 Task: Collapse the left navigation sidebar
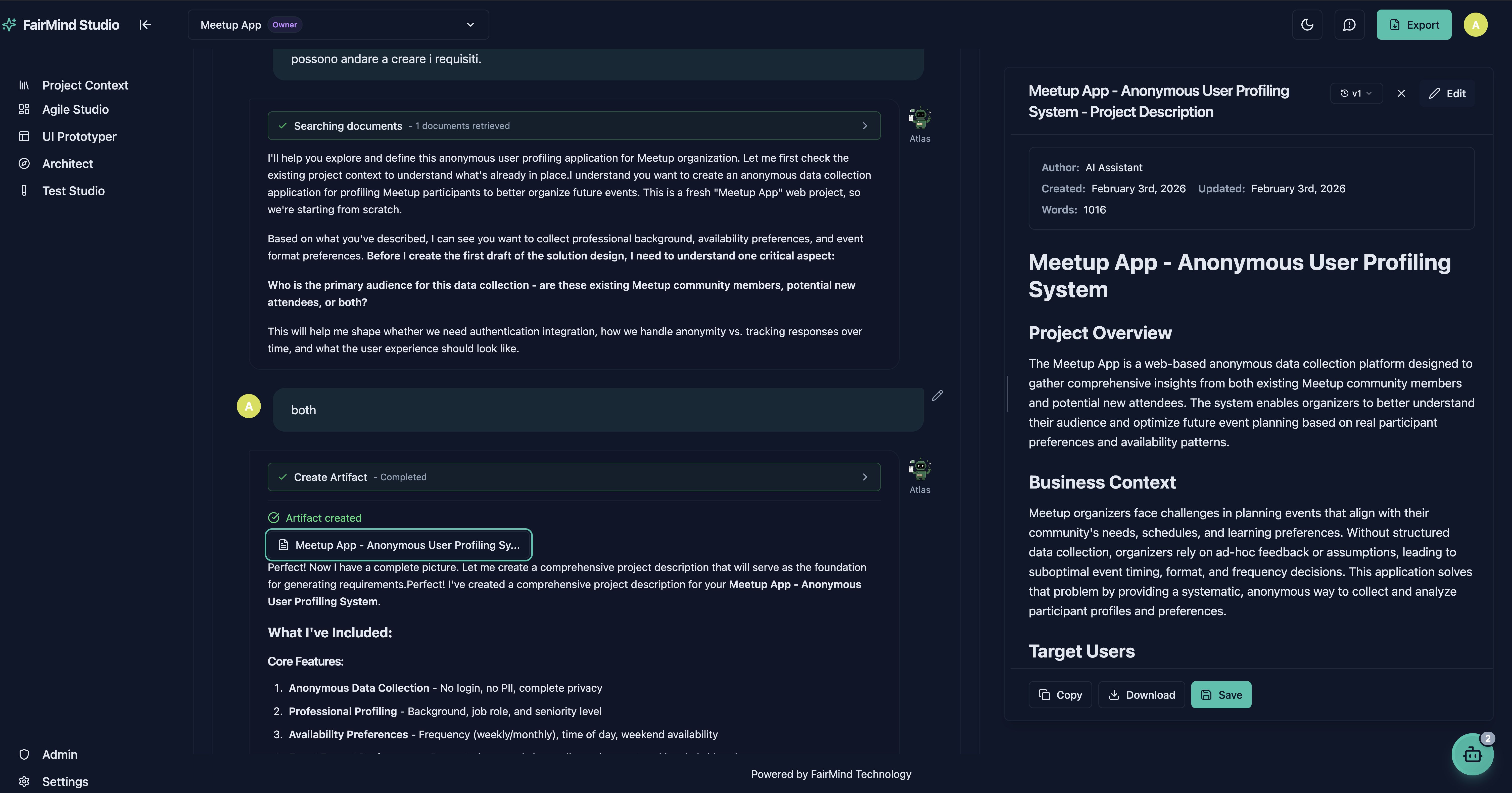coord(145,25)
